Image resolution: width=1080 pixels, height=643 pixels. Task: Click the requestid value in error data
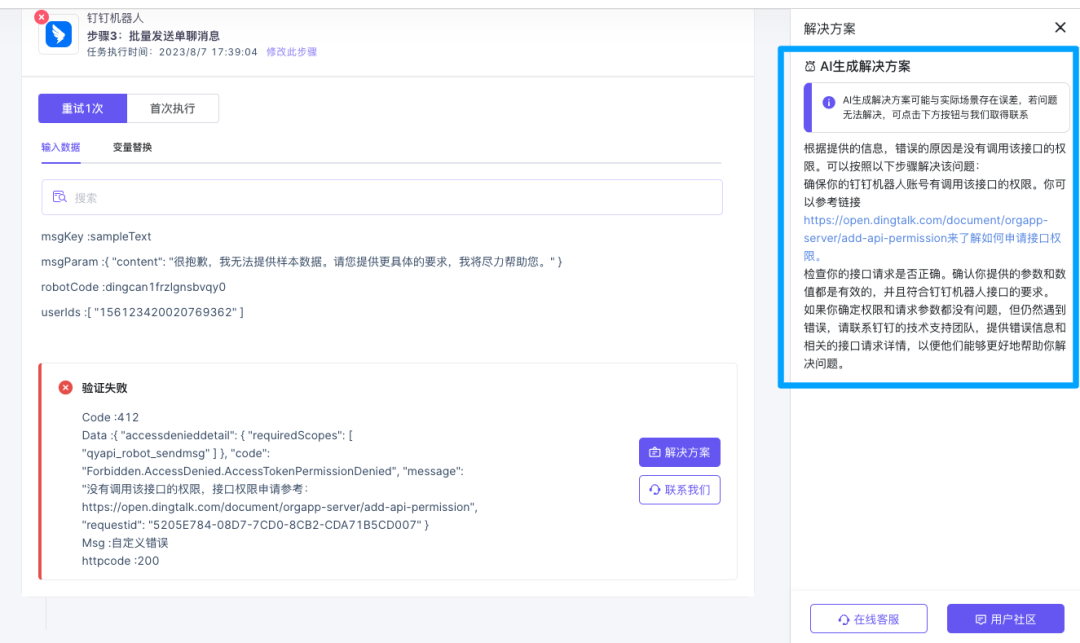[284, 525]
